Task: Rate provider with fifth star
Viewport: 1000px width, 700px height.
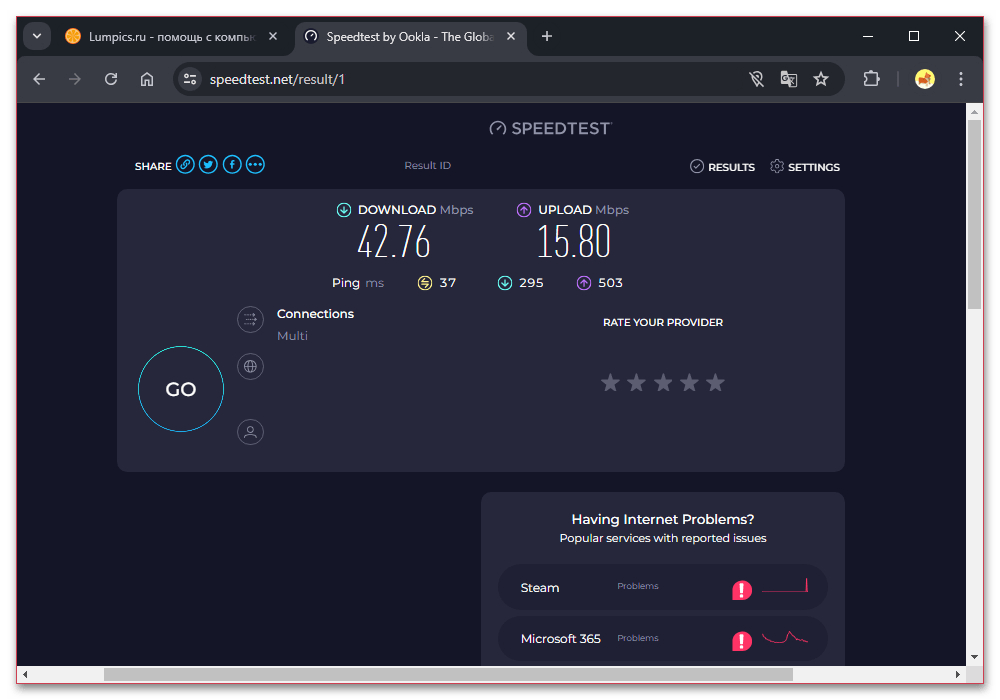Action: pyautogui.click(x=716, y=383)
